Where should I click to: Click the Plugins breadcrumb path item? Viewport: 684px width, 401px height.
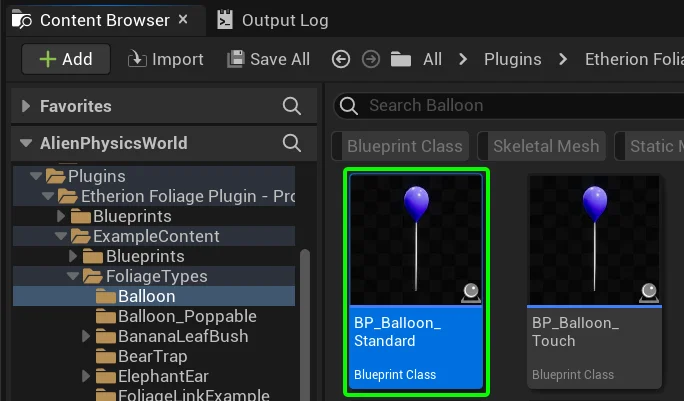513,60
